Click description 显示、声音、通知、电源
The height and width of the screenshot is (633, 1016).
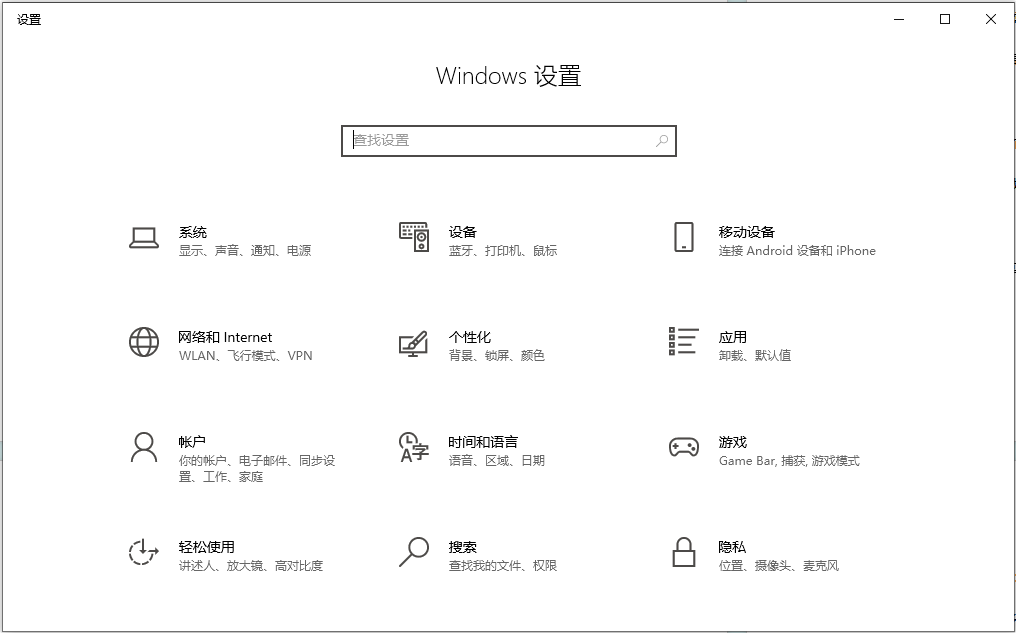[x=245, y=251]
